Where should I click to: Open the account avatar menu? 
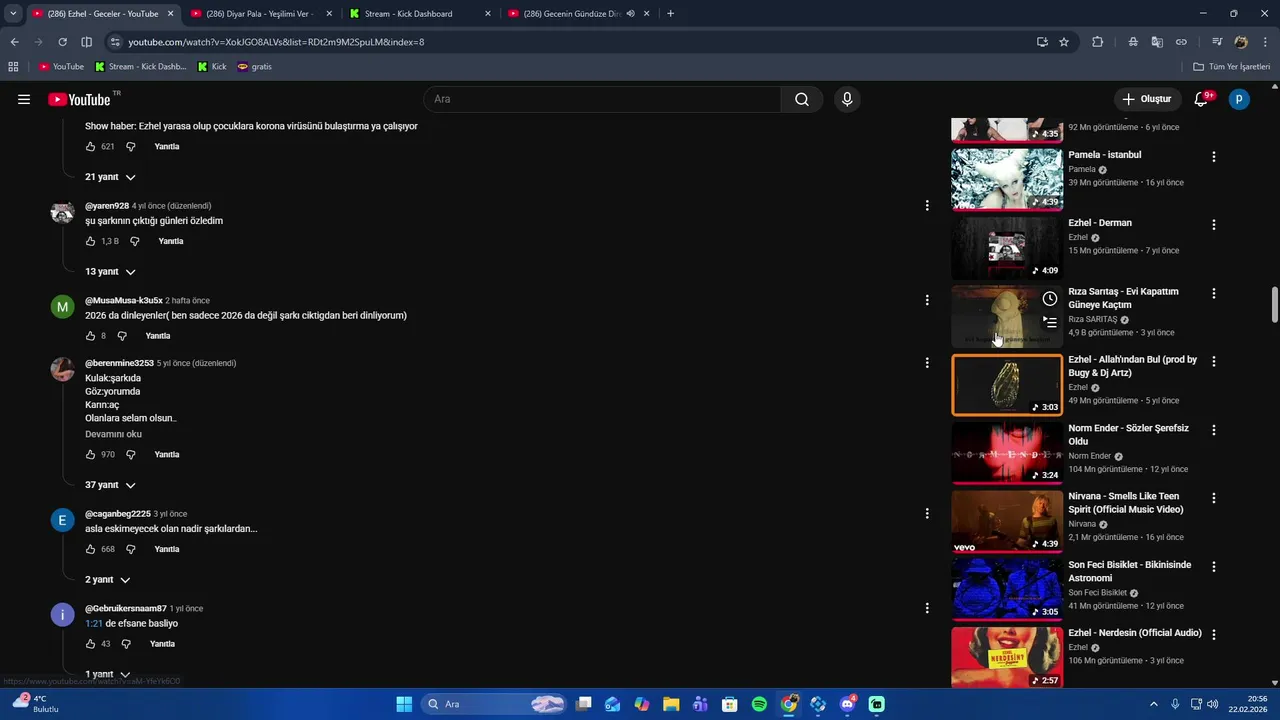coord(1239,99)
